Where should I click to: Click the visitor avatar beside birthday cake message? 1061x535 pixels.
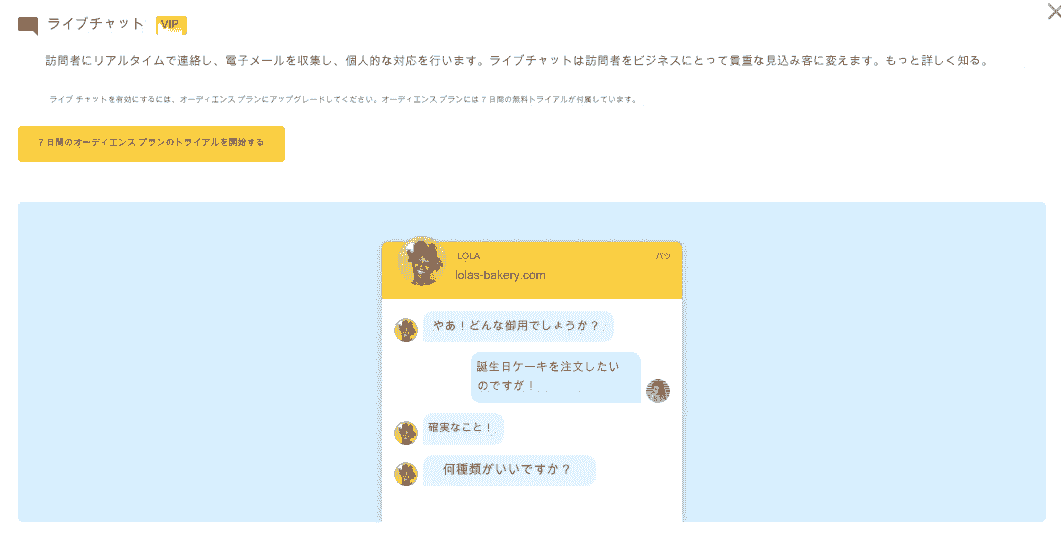[658, 390]
